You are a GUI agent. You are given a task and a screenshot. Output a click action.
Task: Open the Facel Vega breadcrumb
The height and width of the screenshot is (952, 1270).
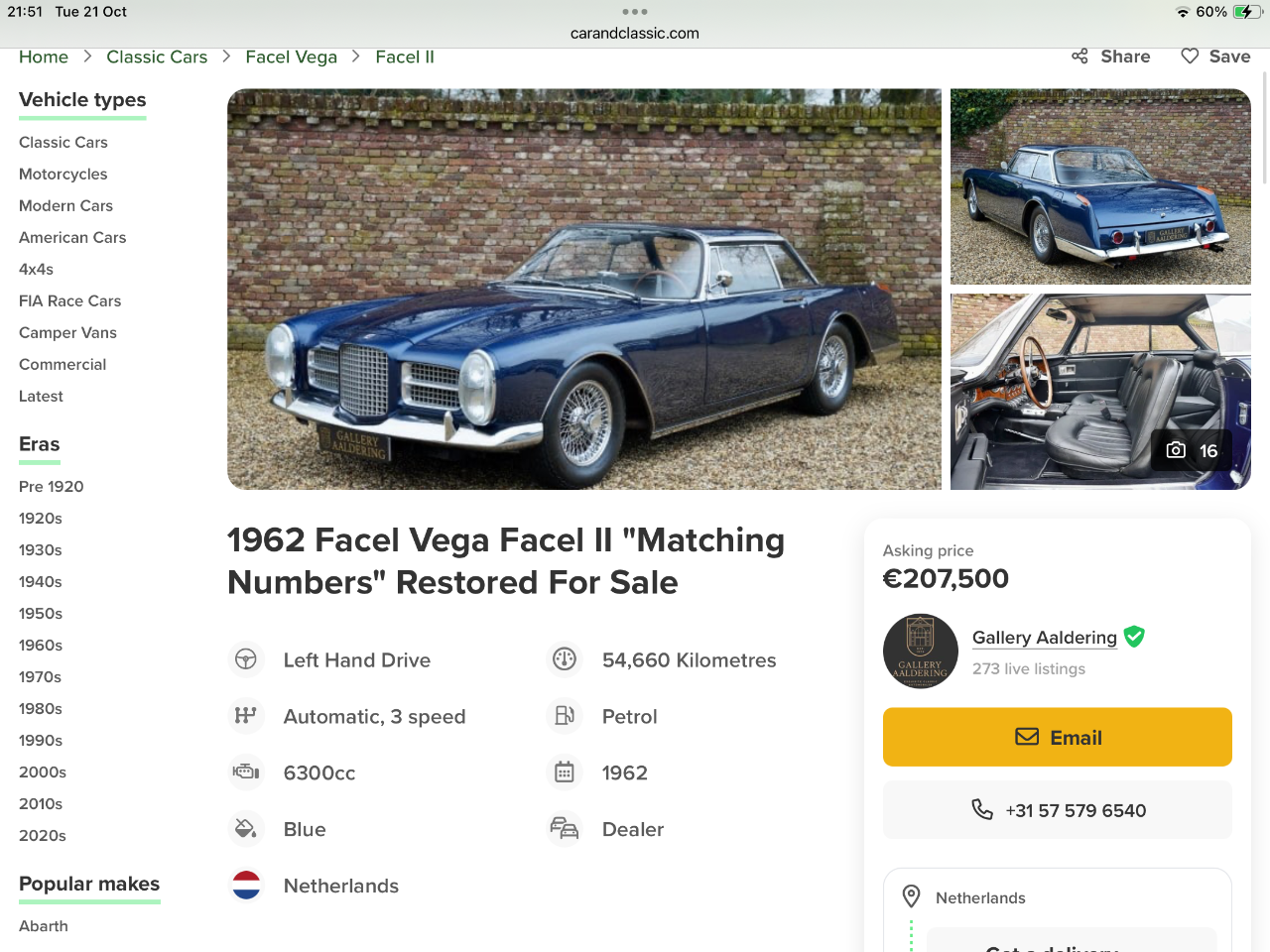(x=291, y=58)
